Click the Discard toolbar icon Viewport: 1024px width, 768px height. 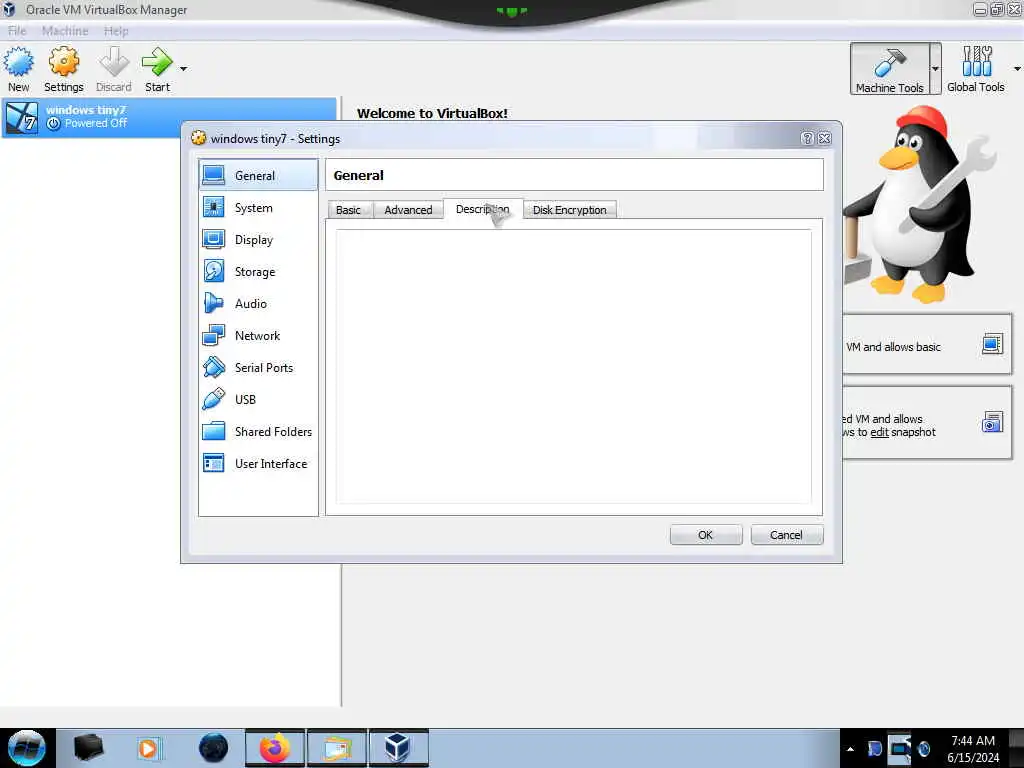114,69
